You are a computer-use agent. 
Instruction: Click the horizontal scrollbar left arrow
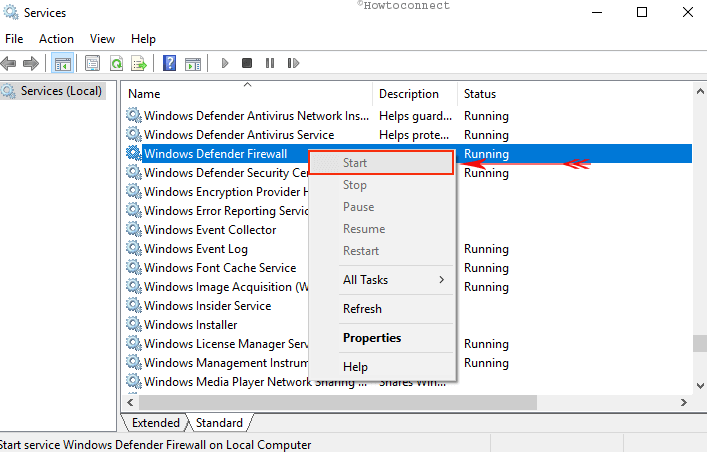click(x=130, y=402)
